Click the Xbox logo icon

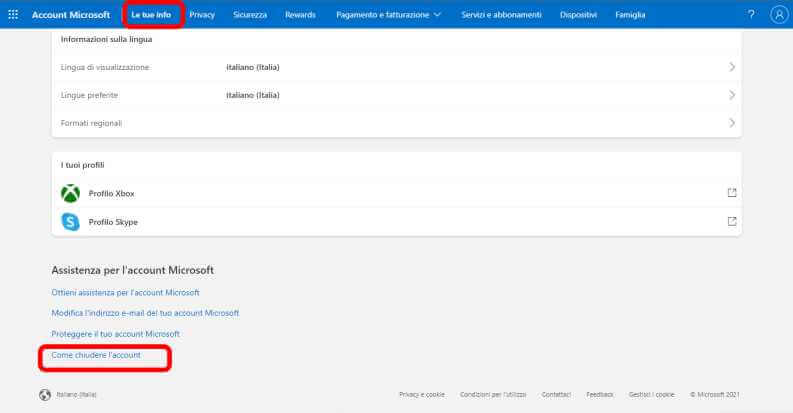(70, 193)
